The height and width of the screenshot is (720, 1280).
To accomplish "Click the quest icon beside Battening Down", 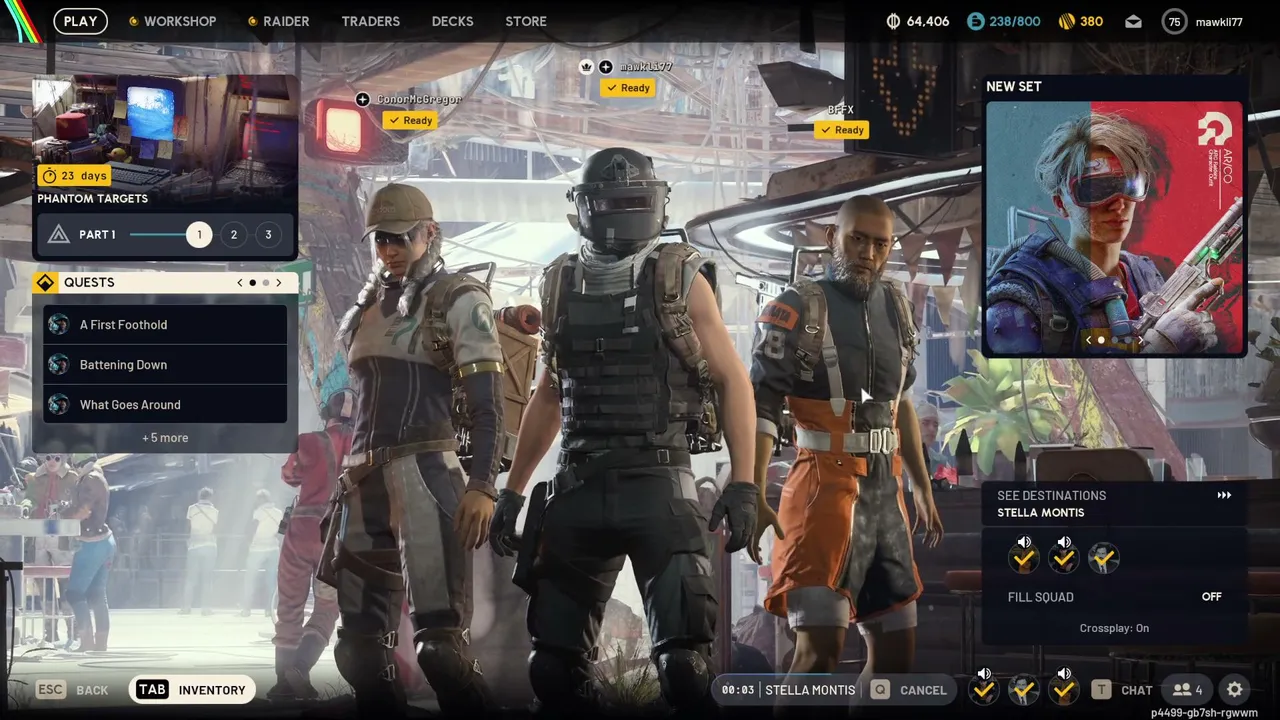I will coord(59,365).
